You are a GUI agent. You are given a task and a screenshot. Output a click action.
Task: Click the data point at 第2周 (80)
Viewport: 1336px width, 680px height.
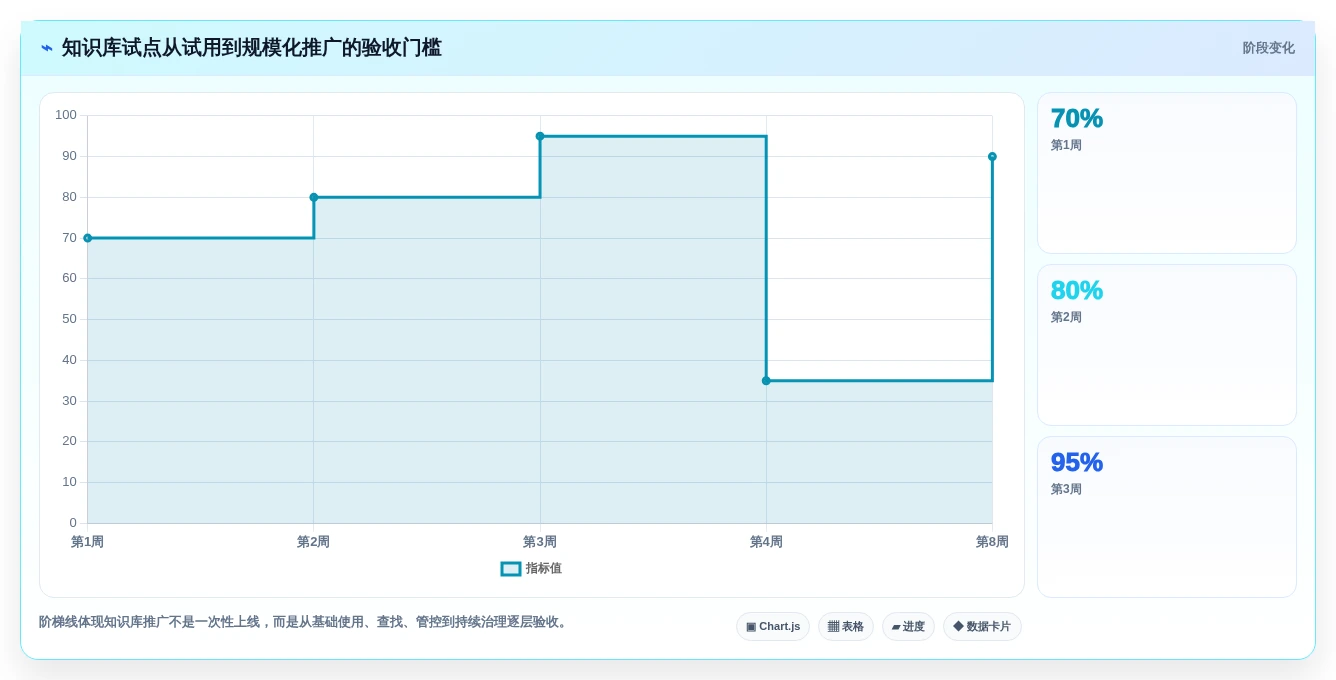(x=314, y=197)
